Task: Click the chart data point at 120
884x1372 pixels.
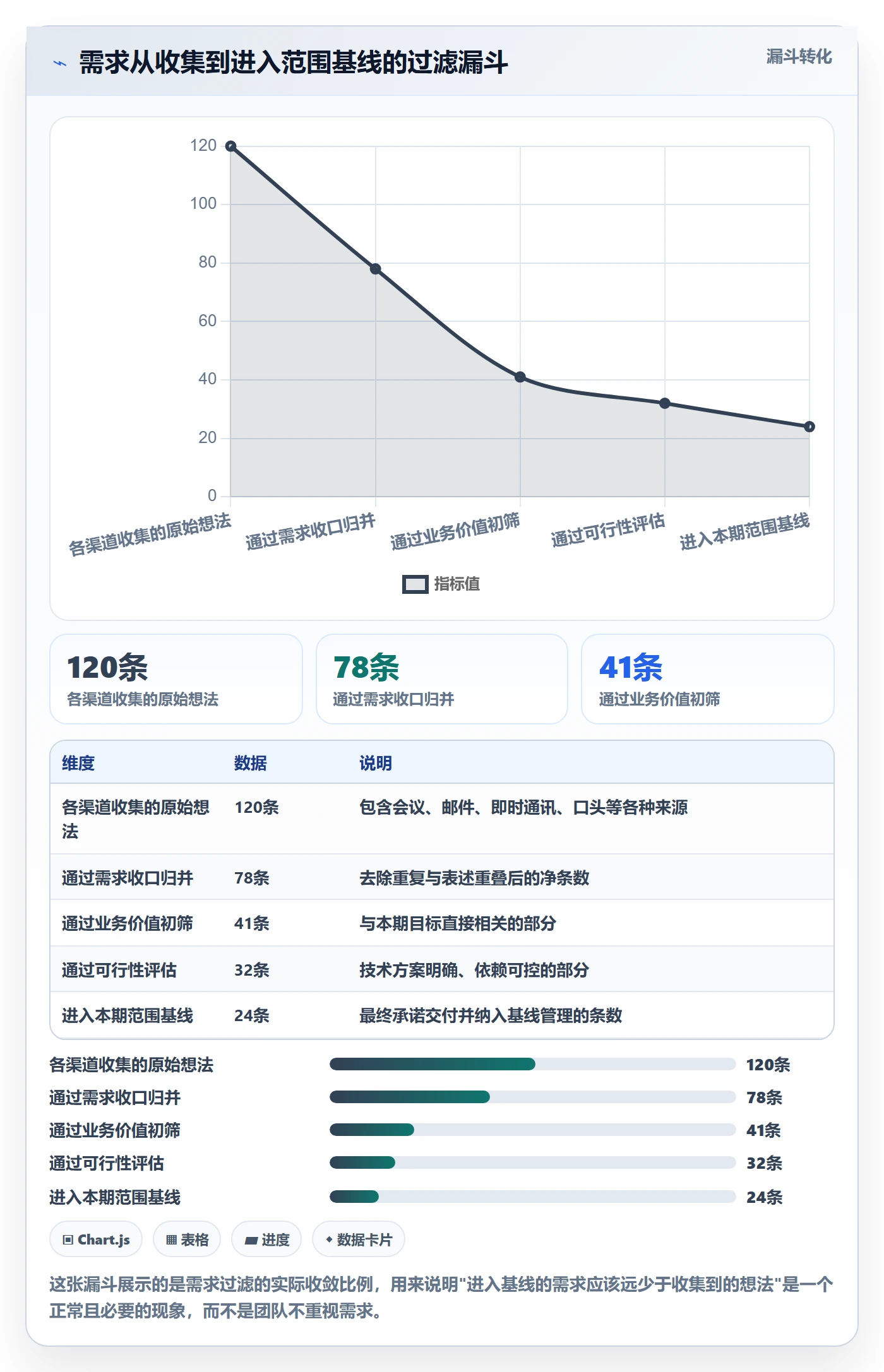Action: tap(231, 146)
